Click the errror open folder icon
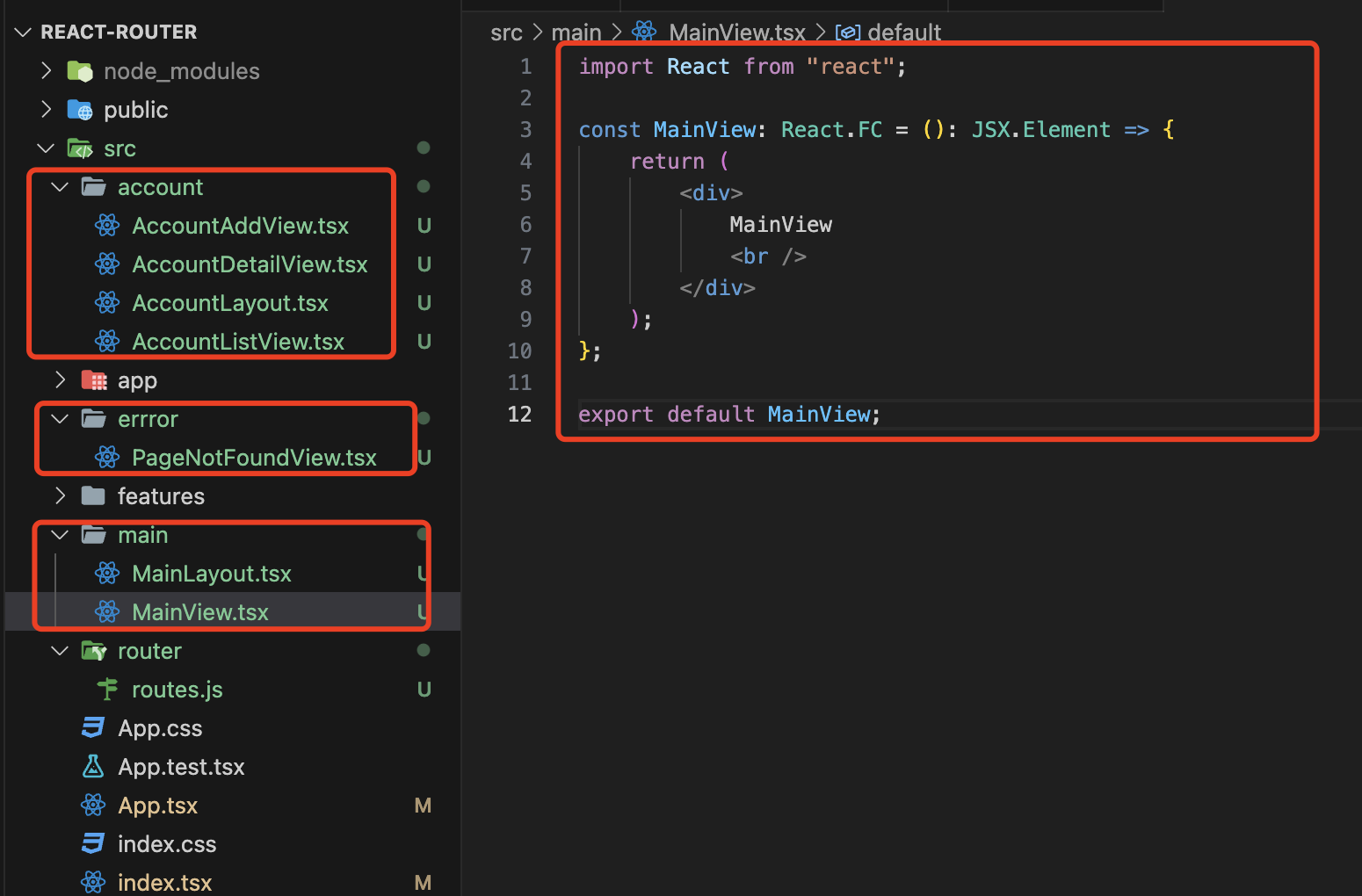Screen dimensions: 1362x896 [94, 418]
